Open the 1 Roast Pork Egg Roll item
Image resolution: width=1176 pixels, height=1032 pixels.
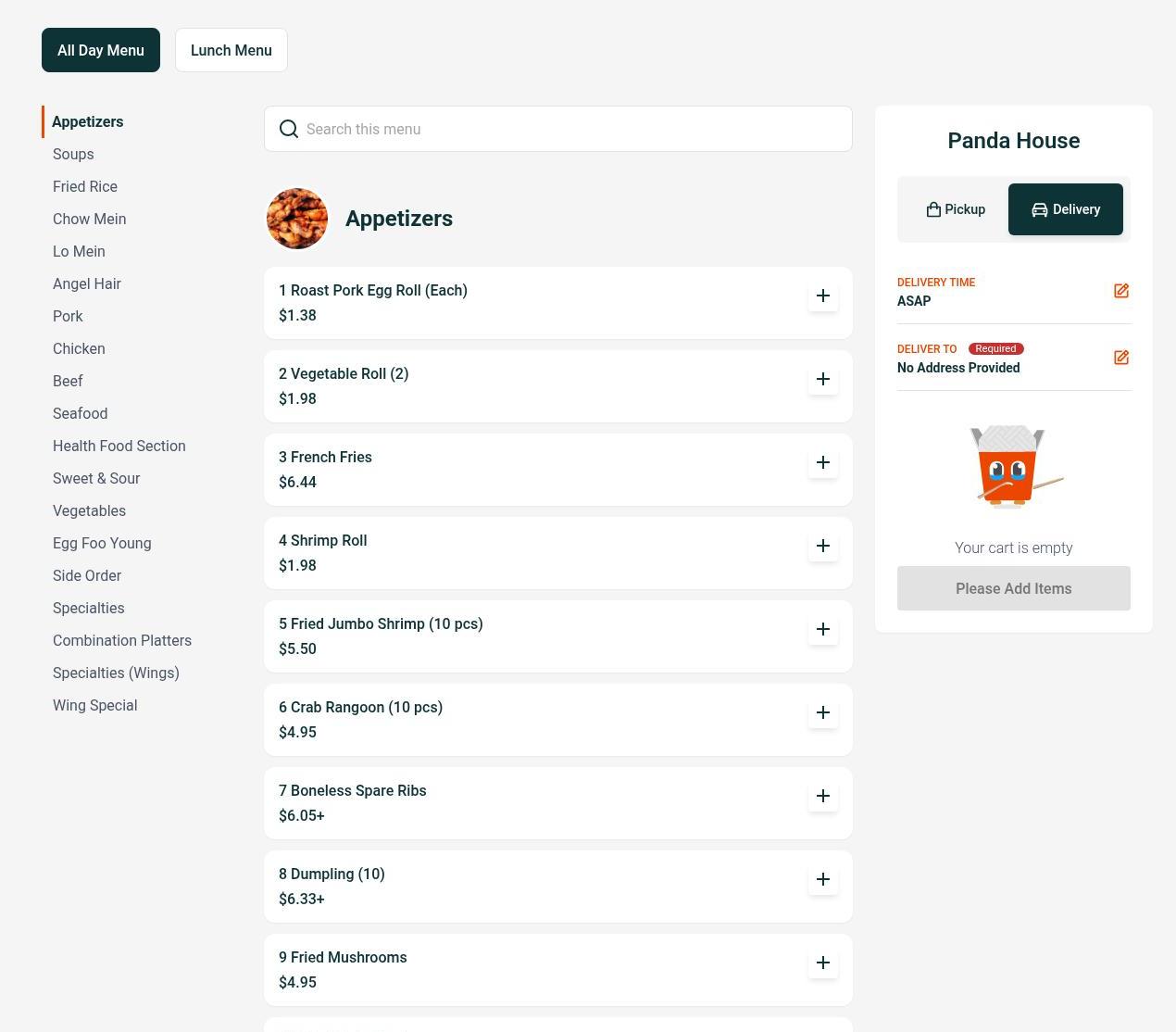point(558,303)
